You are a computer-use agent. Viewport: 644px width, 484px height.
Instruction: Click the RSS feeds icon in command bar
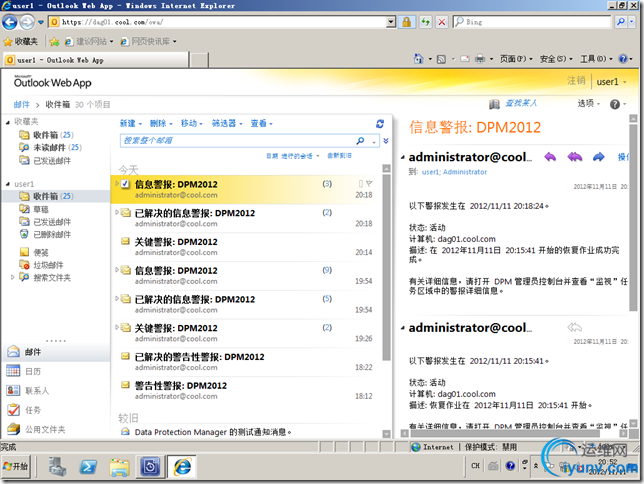[441, 59]
